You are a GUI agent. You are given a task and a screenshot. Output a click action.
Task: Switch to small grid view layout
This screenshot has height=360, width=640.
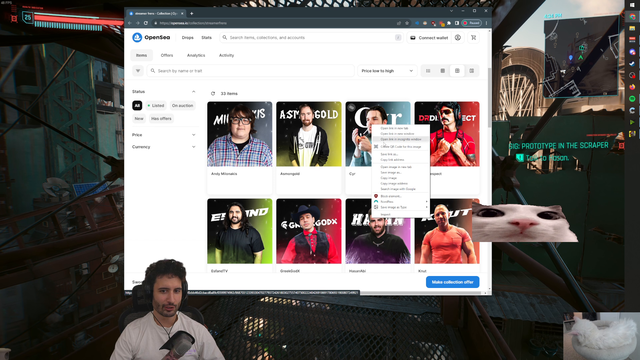[x=442, y=71]
